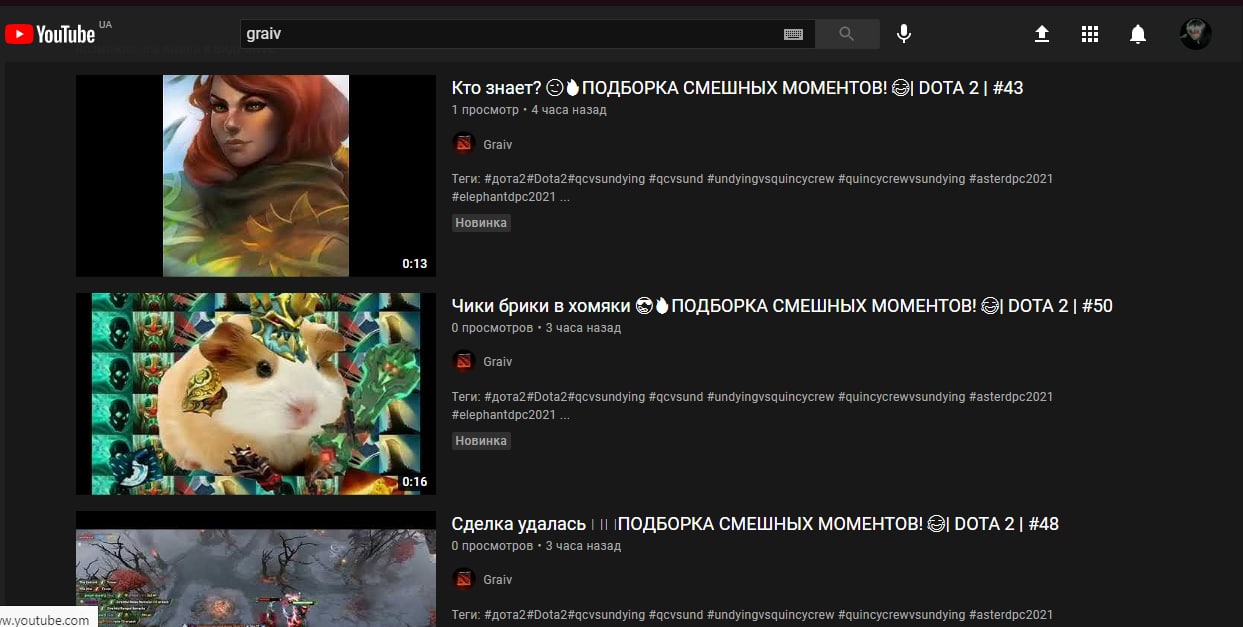The width and height of the screenshot is (1243, 627).
Task: Open video title 'Сделка удалась' #48
Action: click(755, 524)
